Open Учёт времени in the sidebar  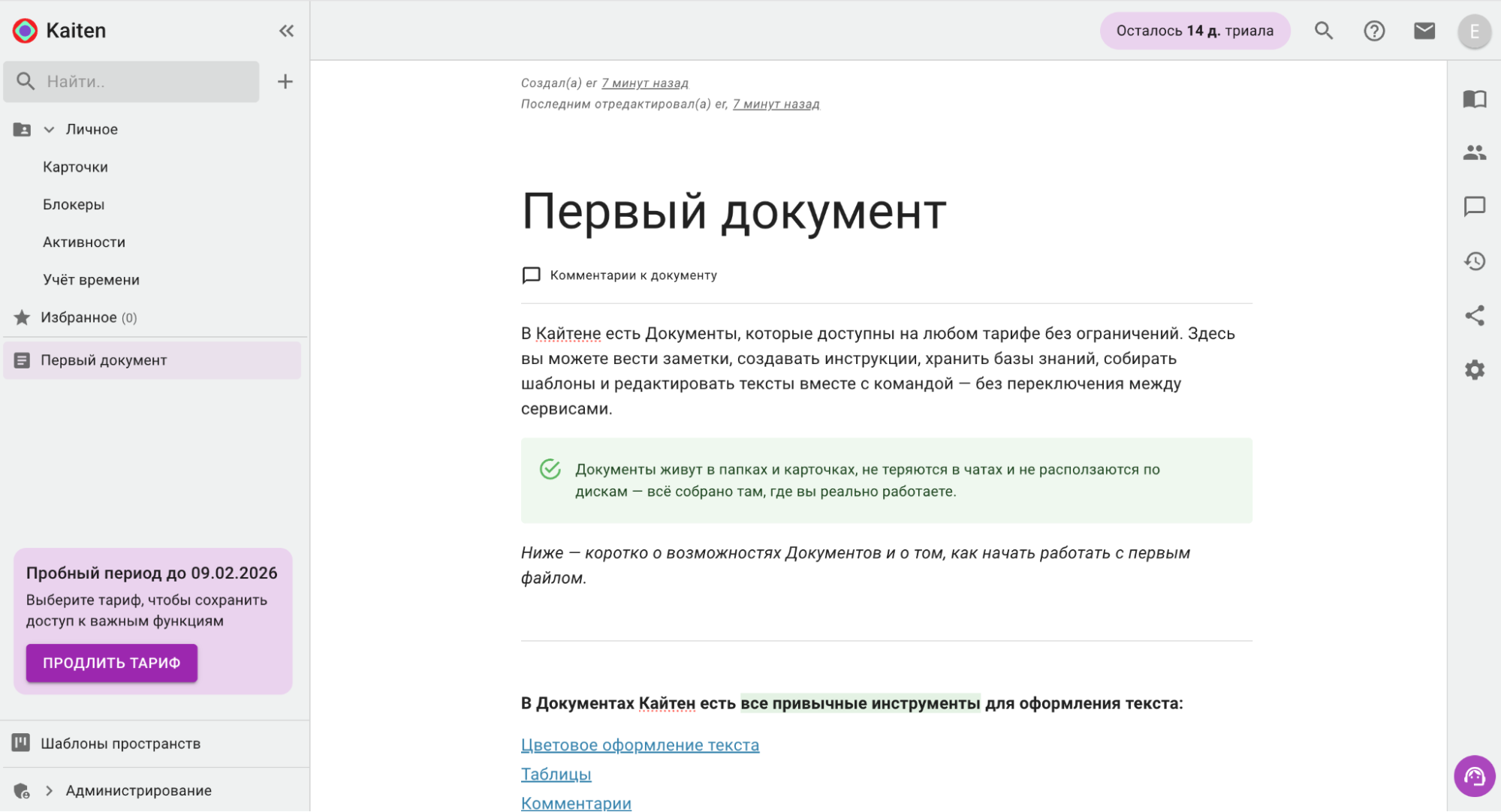point(91,280)
